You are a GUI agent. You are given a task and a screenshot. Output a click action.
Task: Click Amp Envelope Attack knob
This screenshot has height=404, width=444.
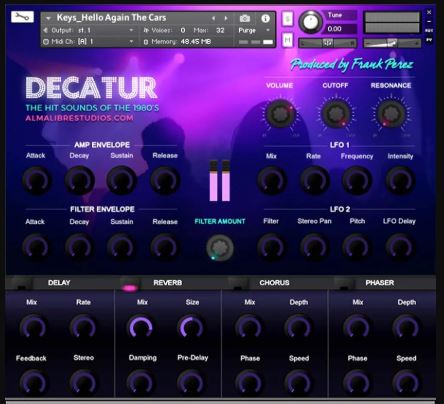36,180
